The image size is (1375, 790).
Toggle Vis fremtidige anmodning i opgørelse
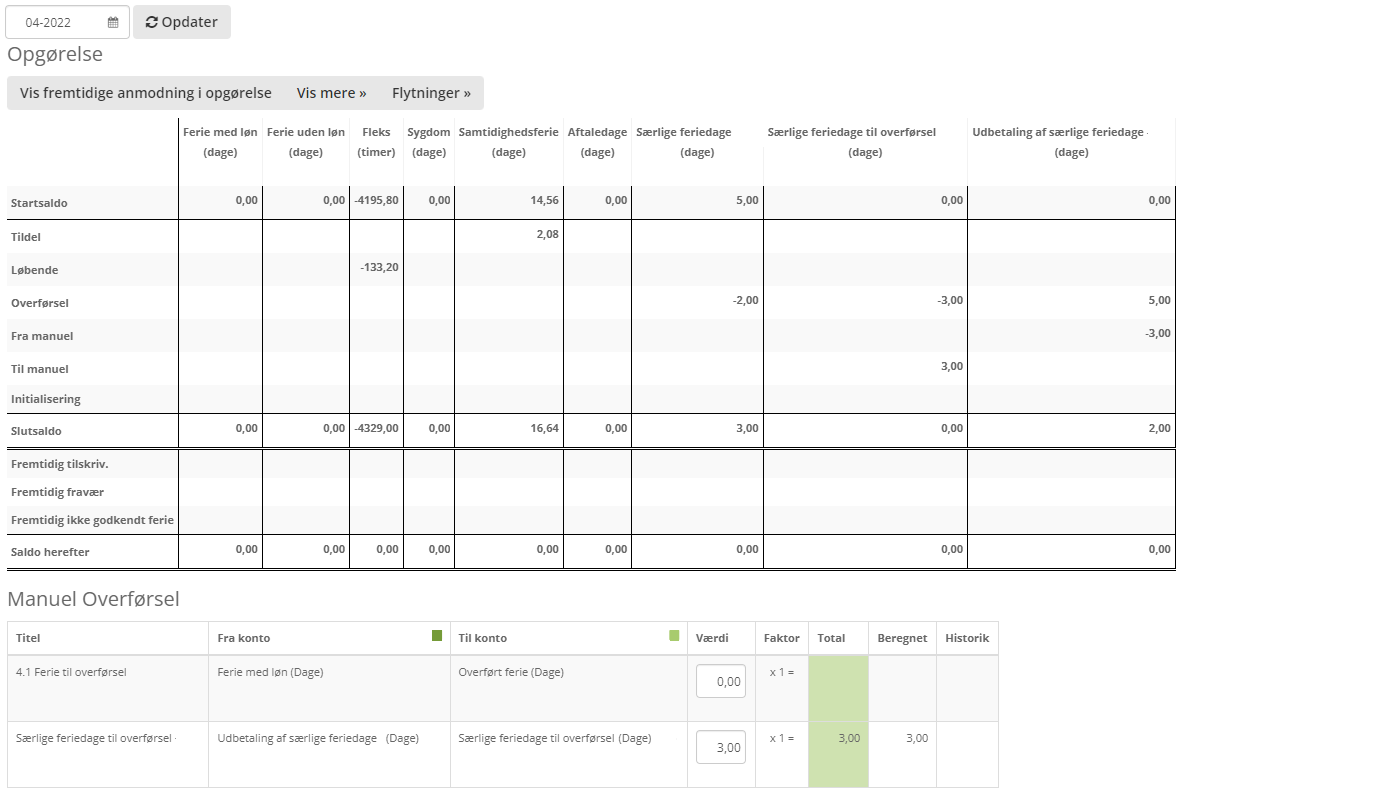pos(146,93)
